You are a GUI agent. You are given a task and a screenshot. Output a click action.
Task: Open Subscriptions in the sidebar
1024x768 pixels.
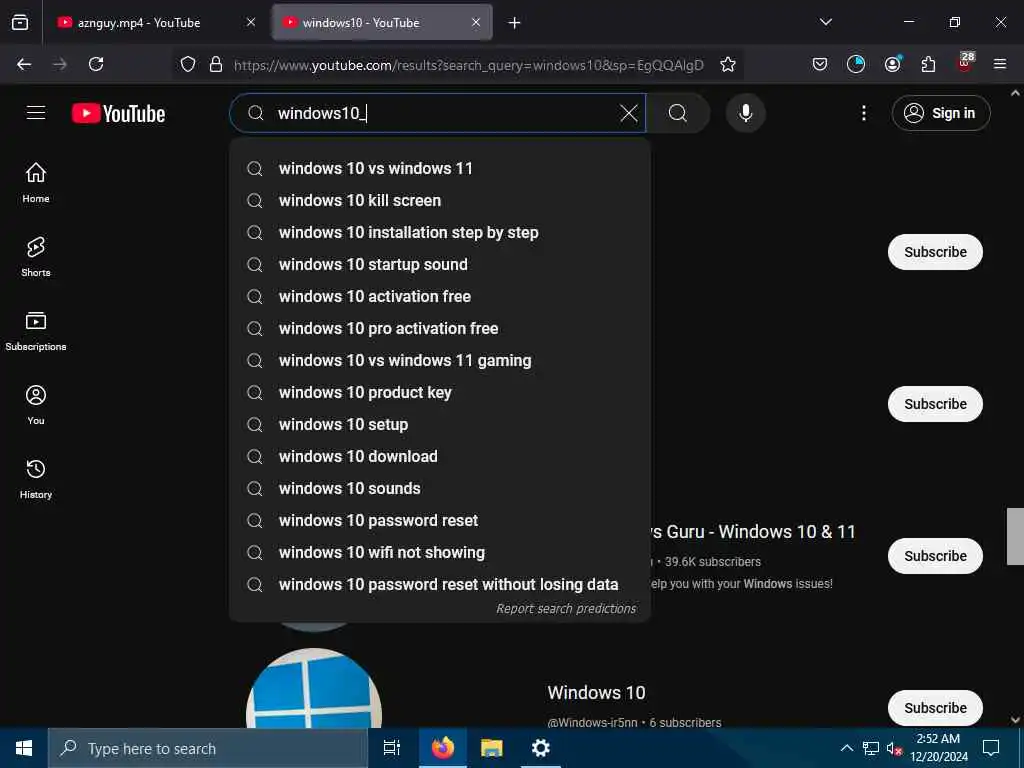tap(36, 331)
